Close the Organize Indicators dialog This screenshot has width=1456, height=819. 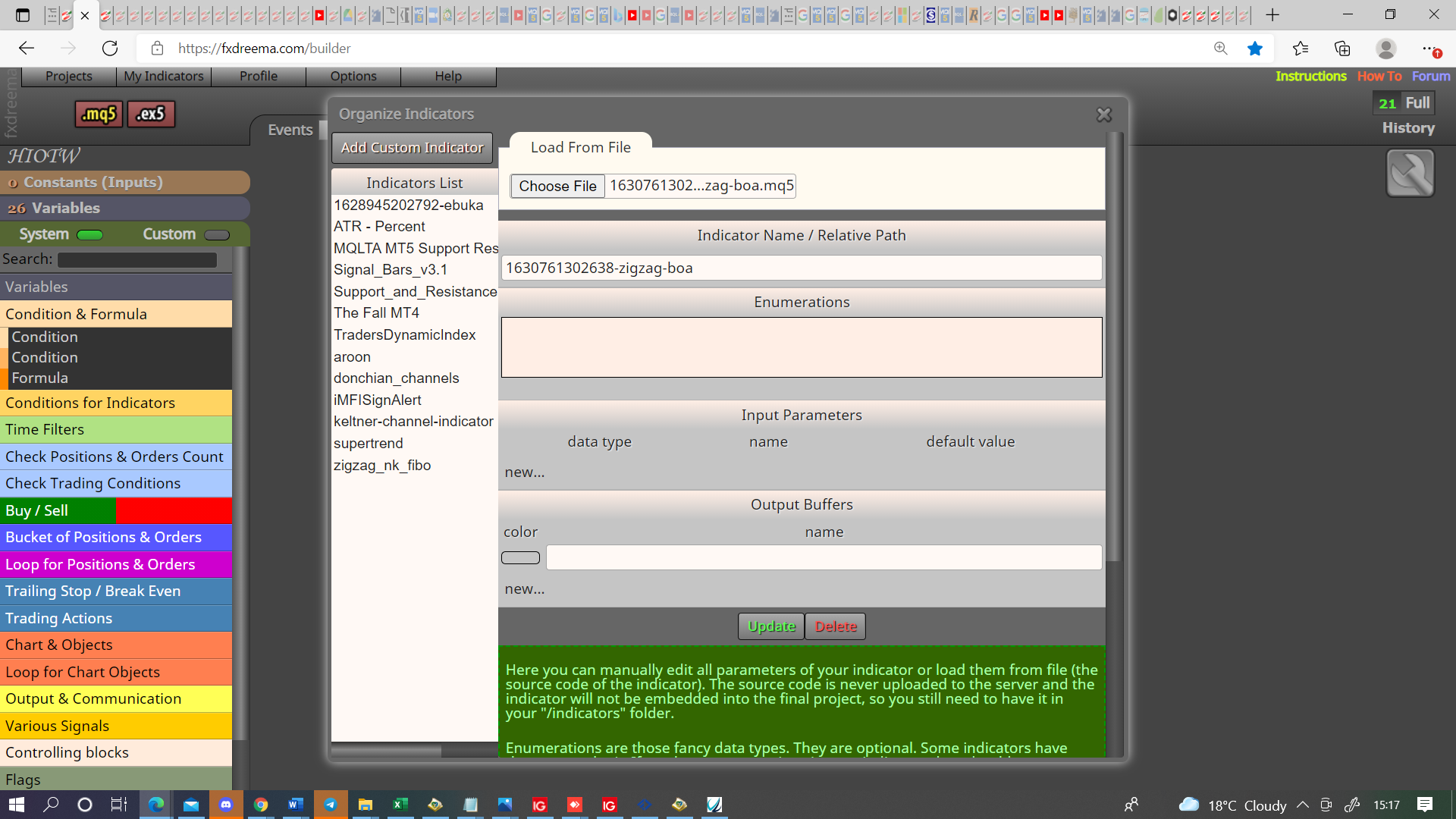(x=1103, y=115)
